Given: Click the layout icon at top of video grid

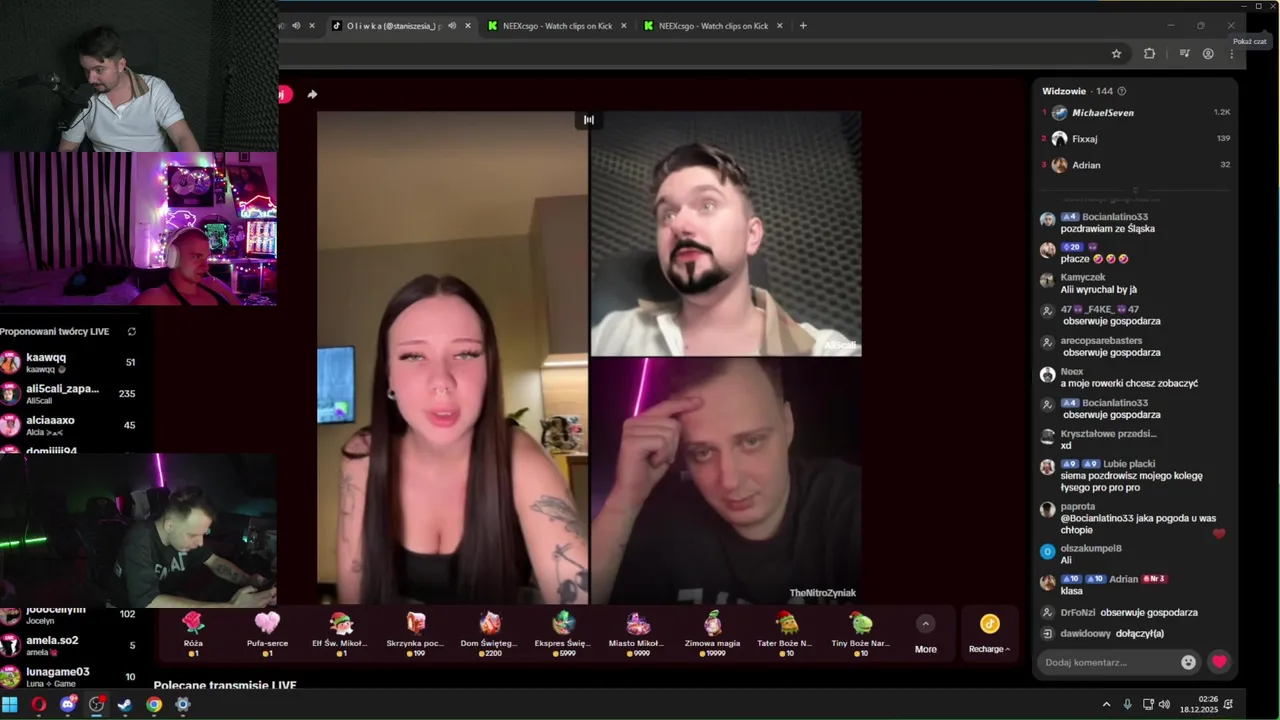Looking at the screenshot, I should pos(589,120).
